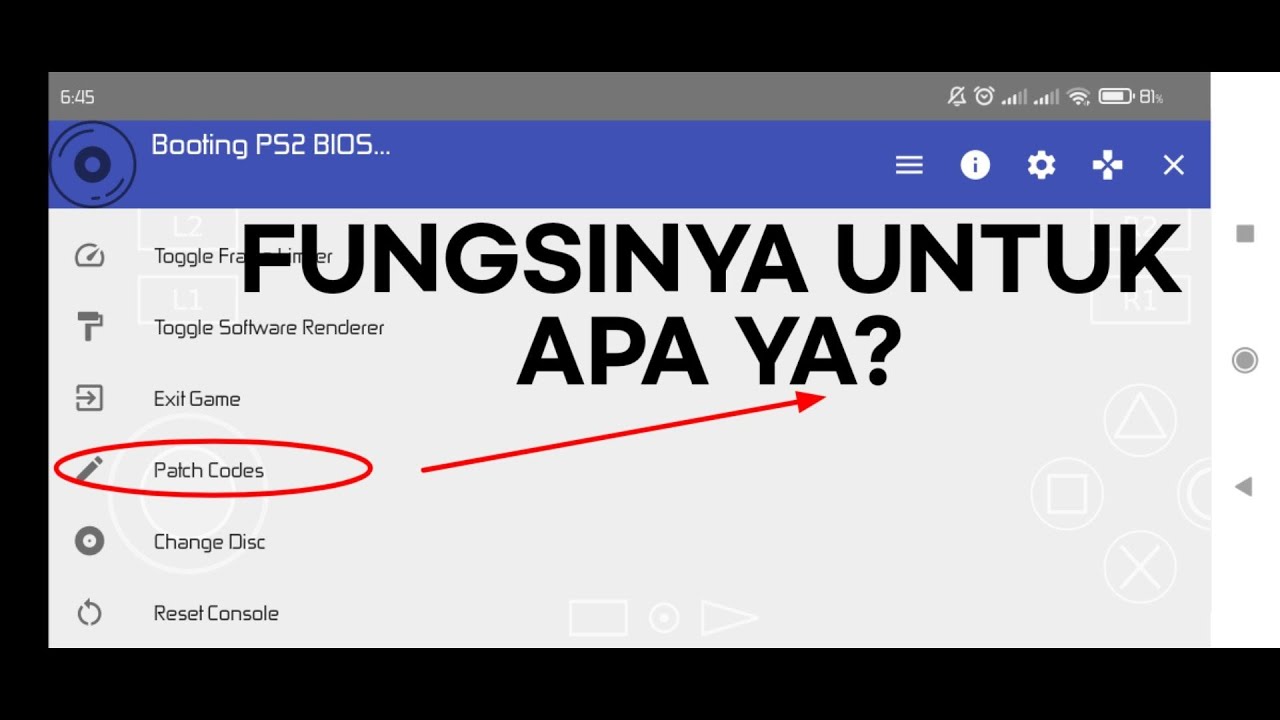Click the pencil icon beside Patch Codes
Screen dimensions: 1280x720
(90, 469)
